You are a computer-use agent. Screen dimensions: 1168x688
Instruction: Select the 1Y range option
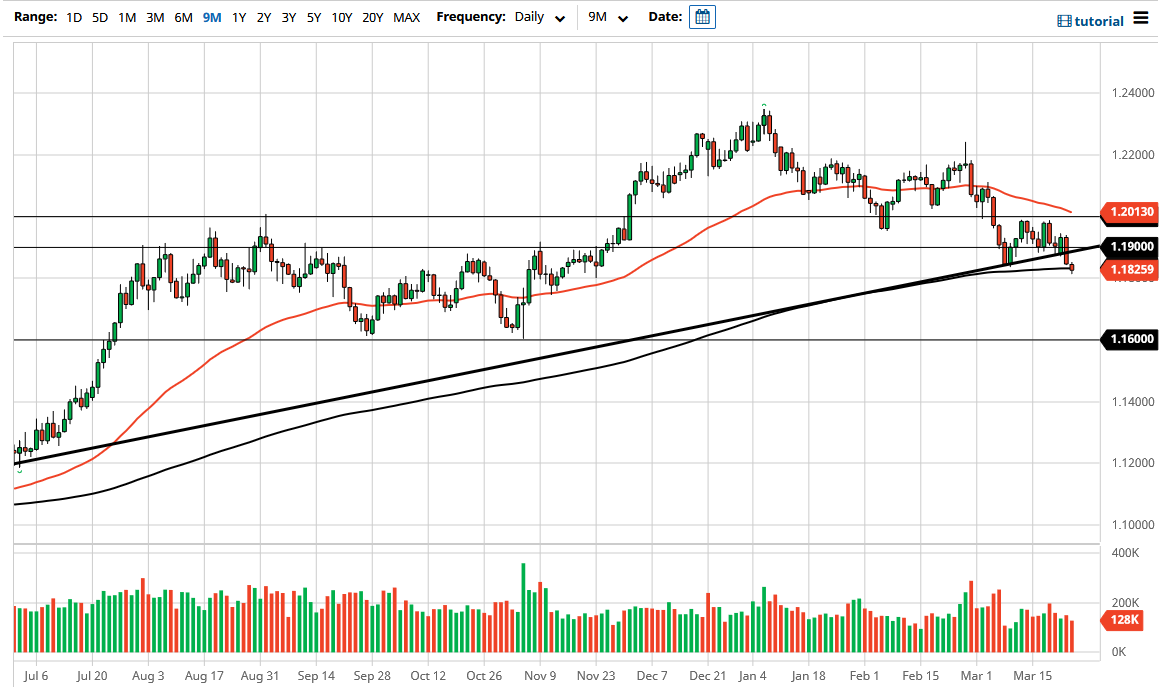(x=238, y=17)
